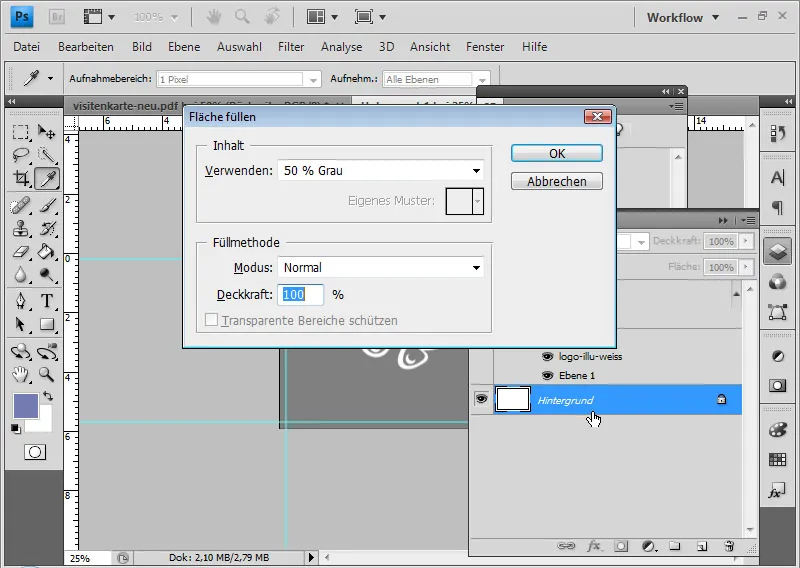Open the Verwenden dropdown
The height and width of the screenshot is (568, 800).
click(x=381, y=170)
